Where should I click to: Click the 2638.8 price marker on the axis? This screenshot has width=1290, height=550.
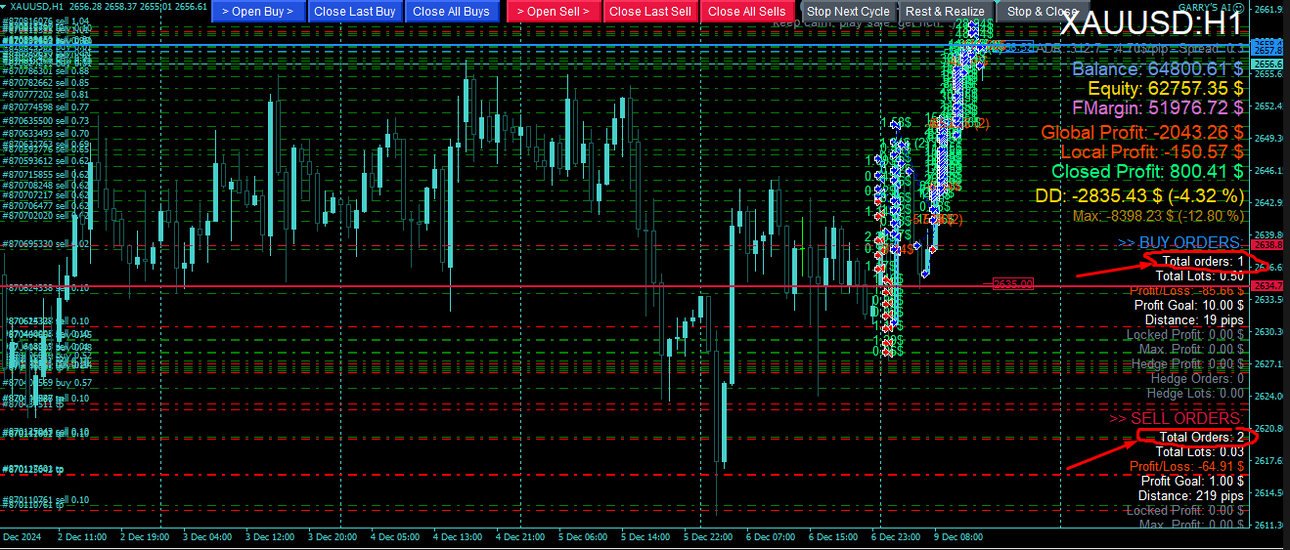(1267, 244)
